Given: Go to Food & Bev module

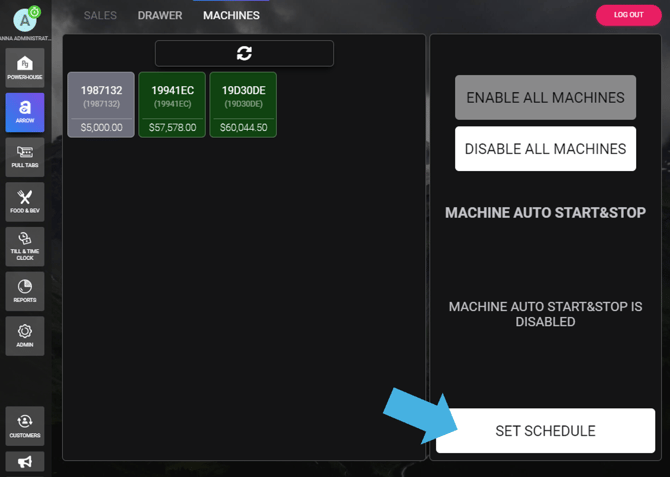Looking at the screenshot, I should (x=25, y=201).
